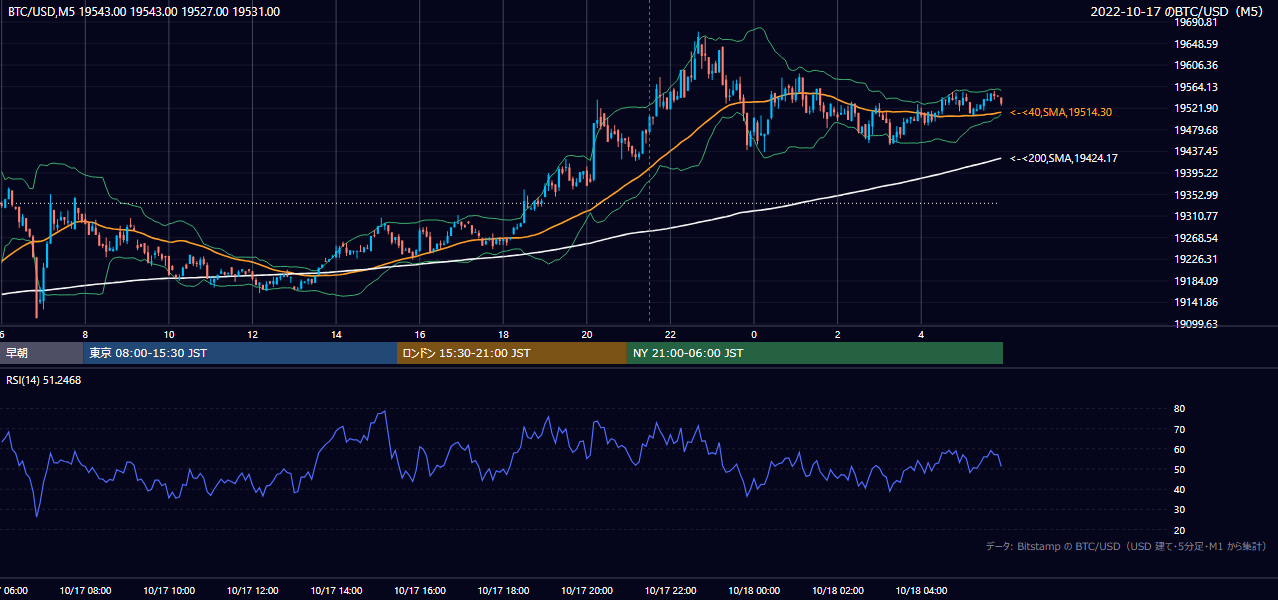
Task: Select the 10/17 16:00 date label
Action: click(420, 591)
